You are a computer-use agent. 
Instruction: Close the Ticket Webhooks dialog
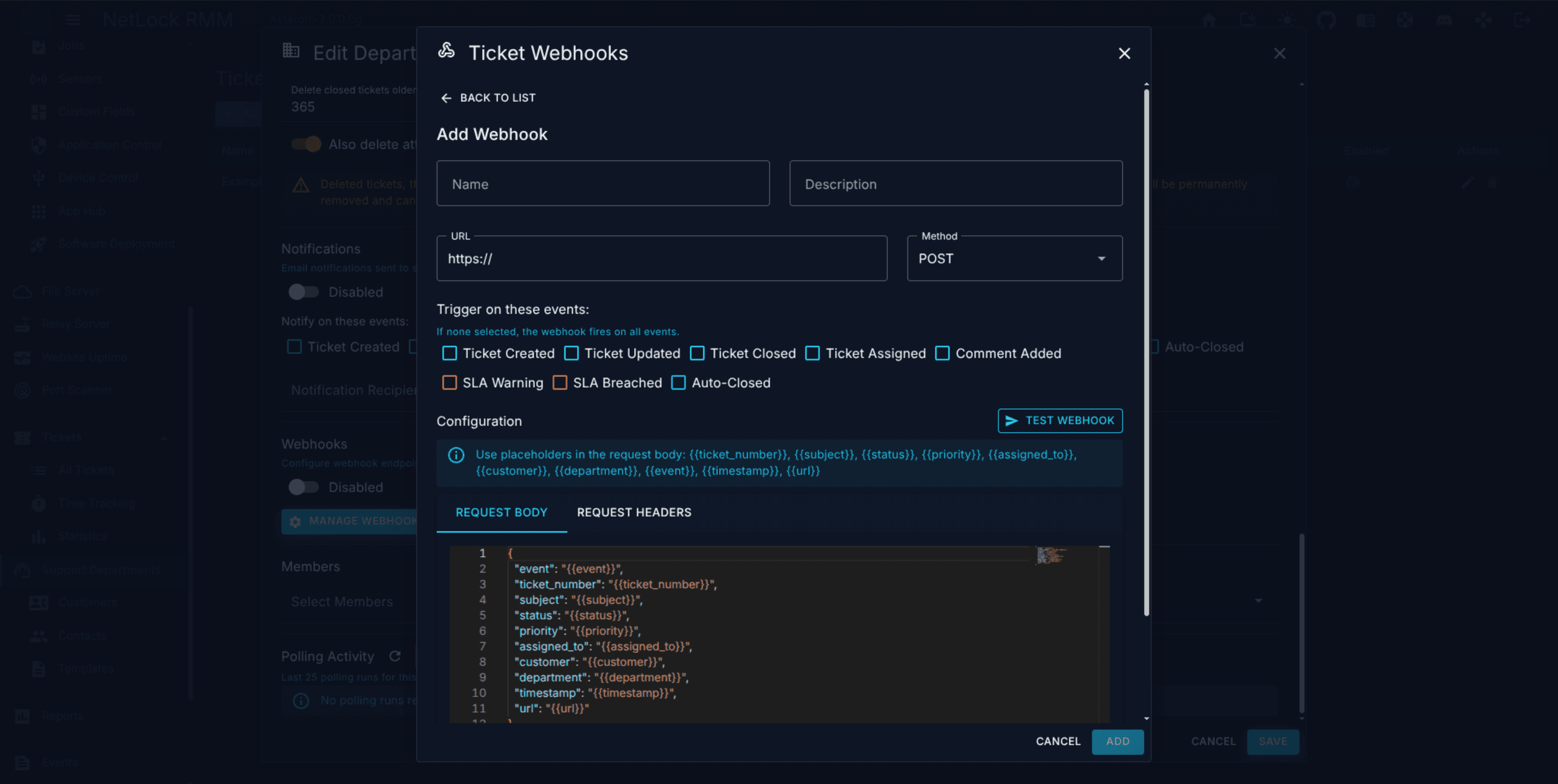(x=1124, y=53)
